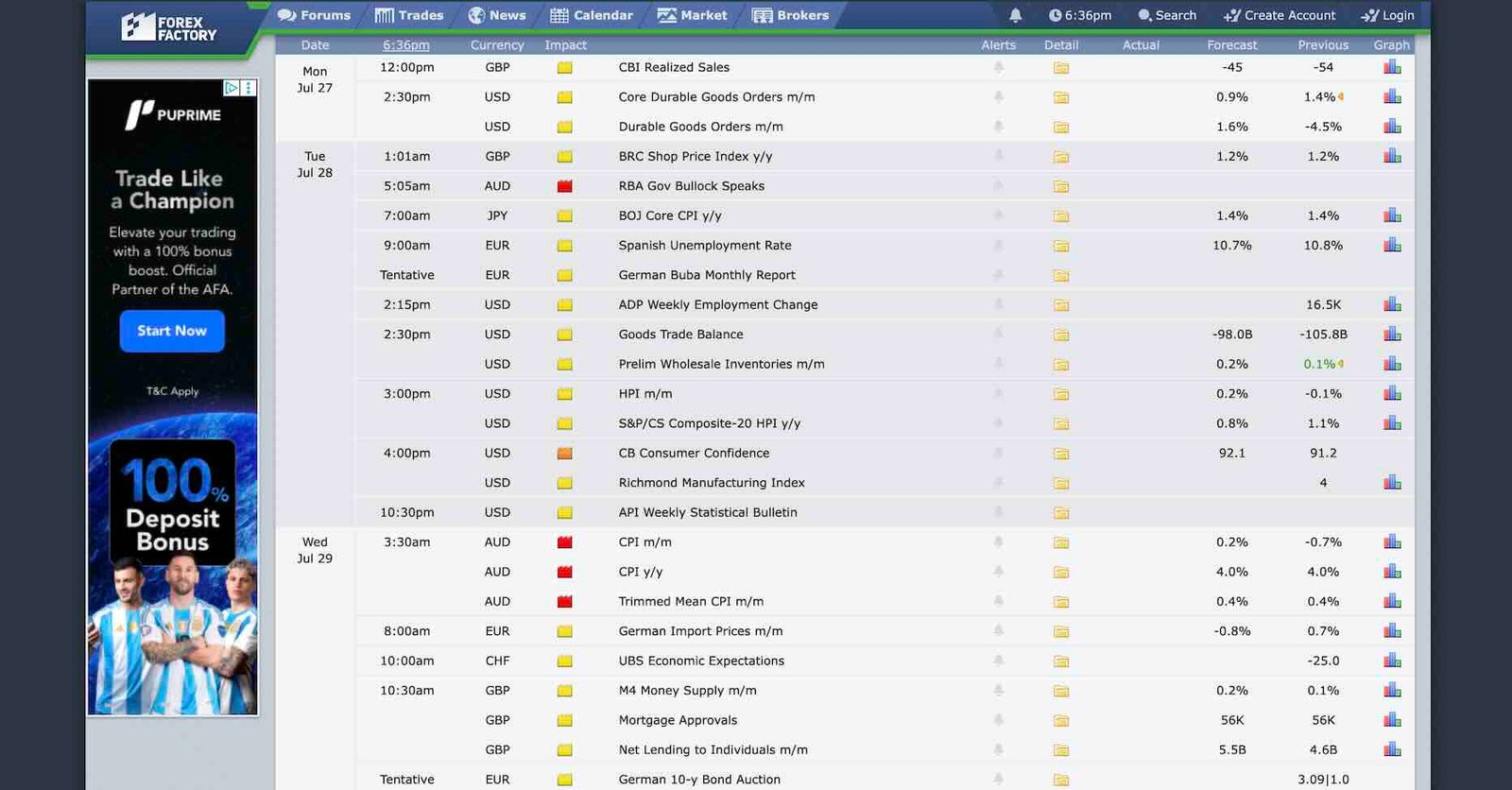Image resolution: width=1512 pixels, height=790 pixels.
Task: Open the Brokers section
Action: [x=791, y=15]
